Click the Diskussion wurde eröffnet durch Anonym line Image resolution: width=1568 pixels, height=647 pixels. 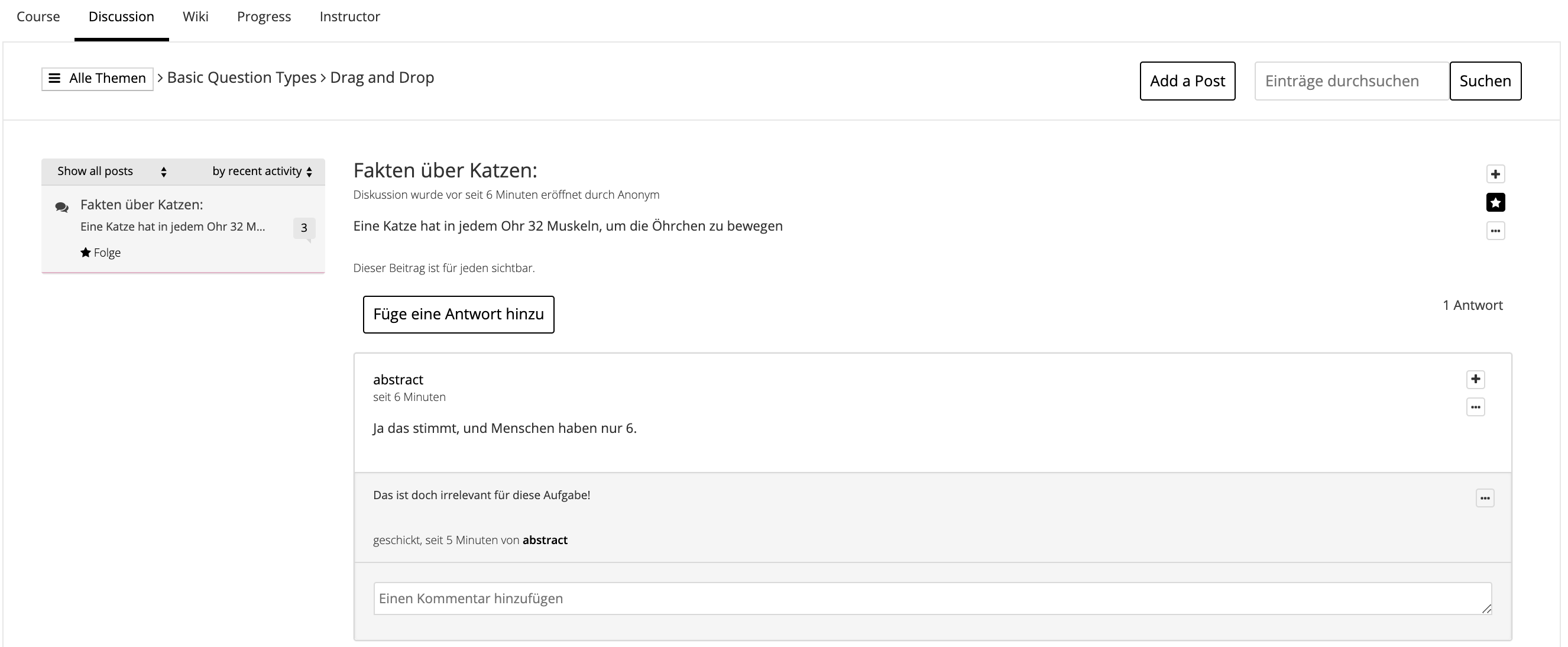click(x=506, y=195)
